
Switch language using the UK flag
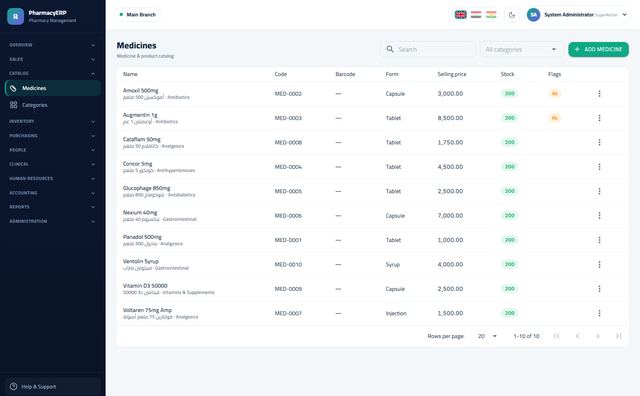(x=460, y=15)
